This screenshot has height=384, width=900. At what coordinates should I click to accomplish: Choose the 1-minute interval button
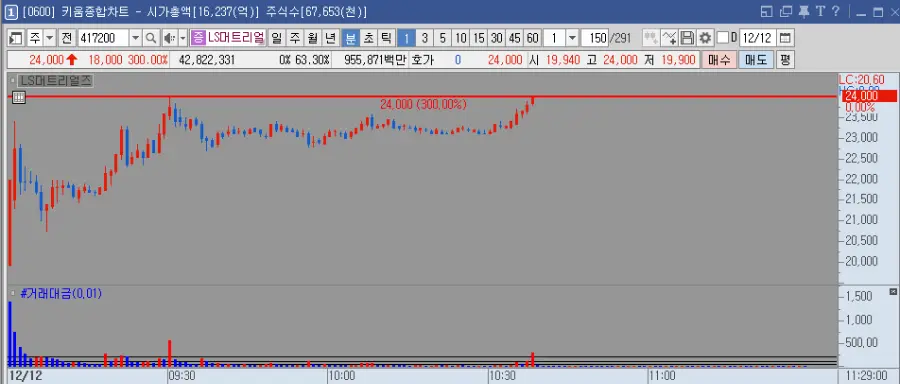coord(406,38)
